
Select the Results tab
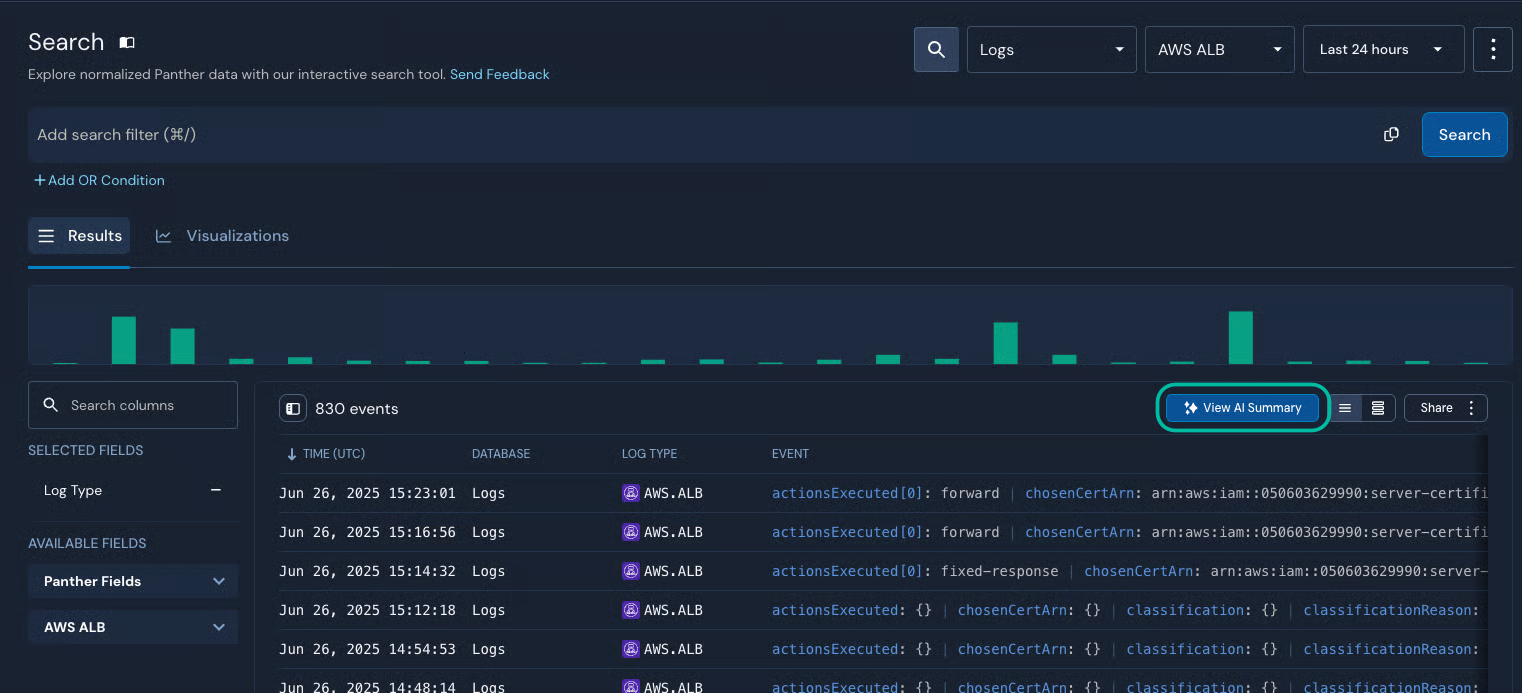pos(78,235)
